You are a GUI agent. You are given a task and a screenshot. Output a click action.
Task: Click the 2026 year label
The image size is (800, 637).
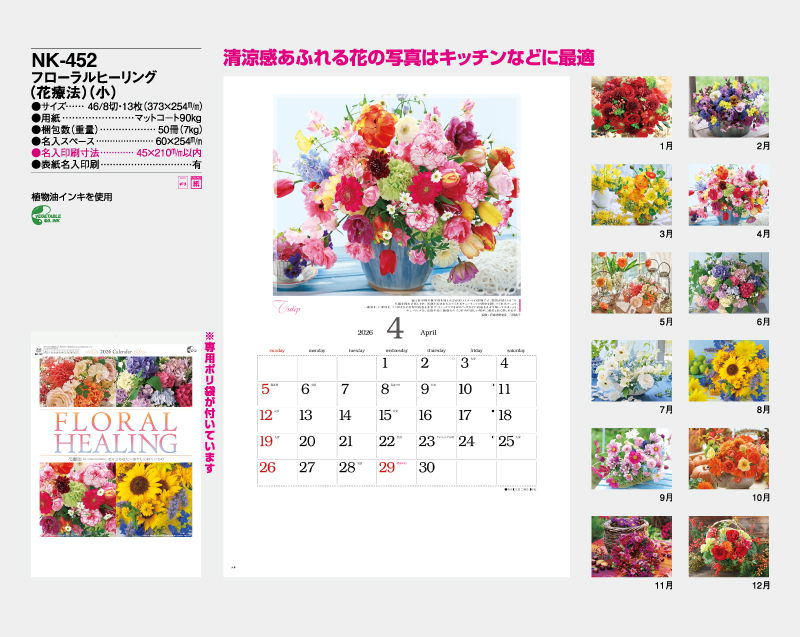[x=365, y=333]
